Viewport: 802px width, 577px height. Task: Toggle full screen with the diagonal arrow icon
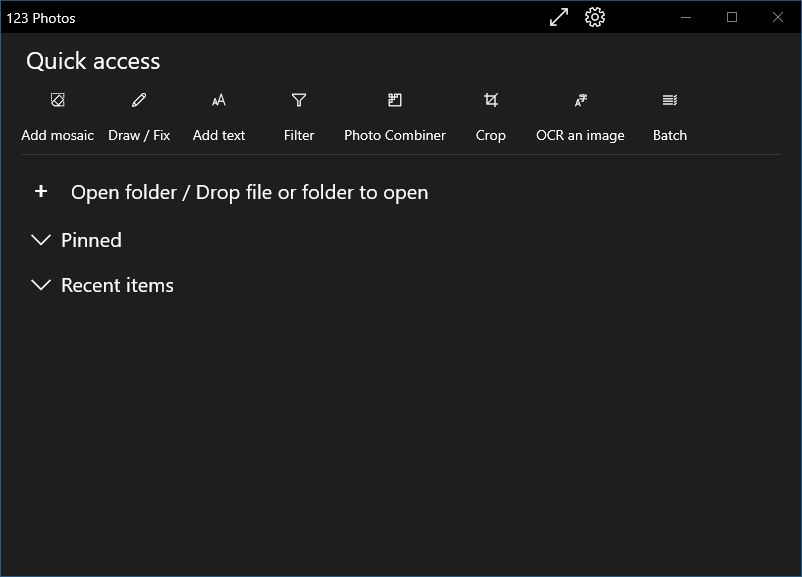pyautogui.click(x=559, y=17)
